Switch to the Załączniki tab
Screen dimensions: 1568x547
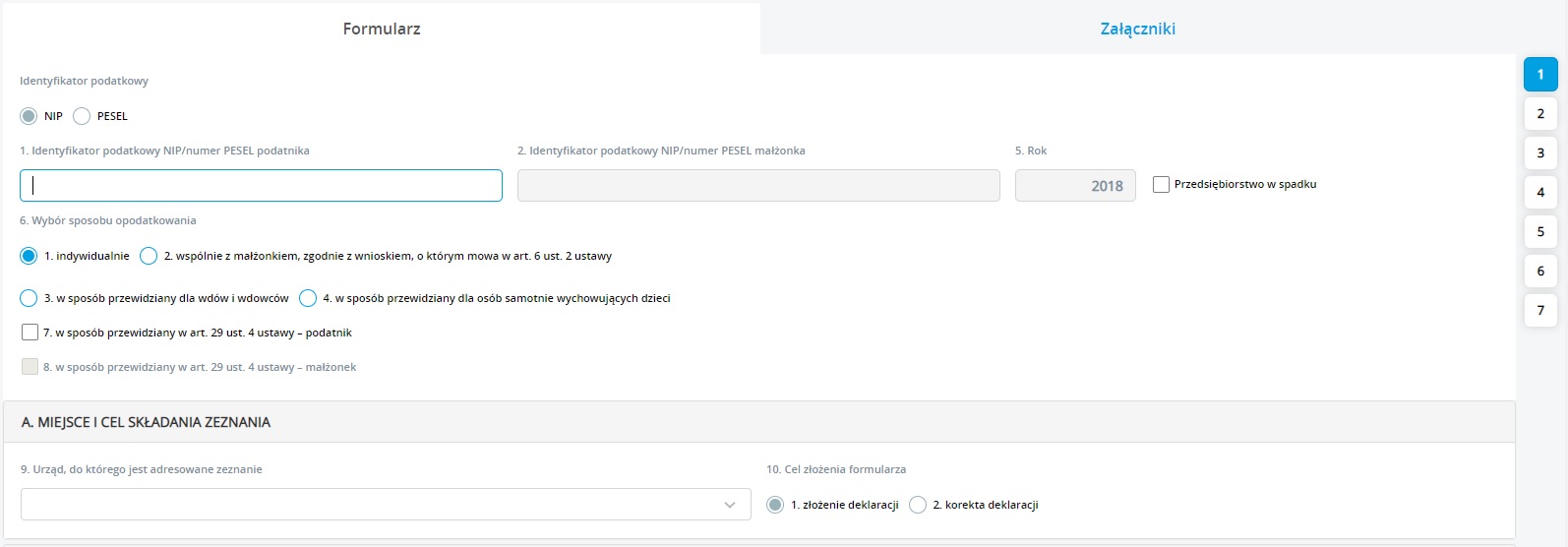[1137, 29]
